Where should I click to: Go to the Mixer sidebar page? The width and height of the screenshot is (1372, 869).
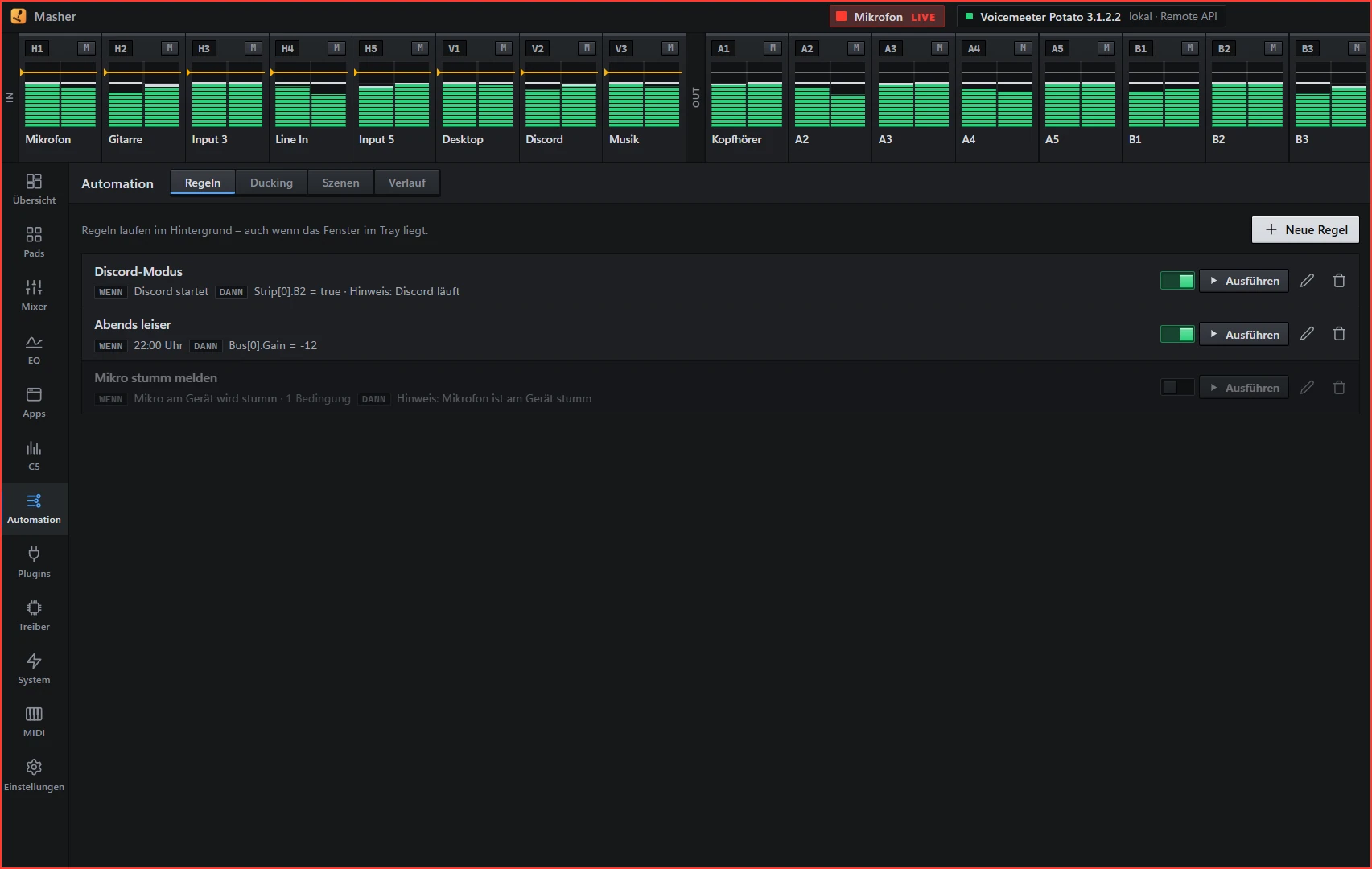pos(34,296)
